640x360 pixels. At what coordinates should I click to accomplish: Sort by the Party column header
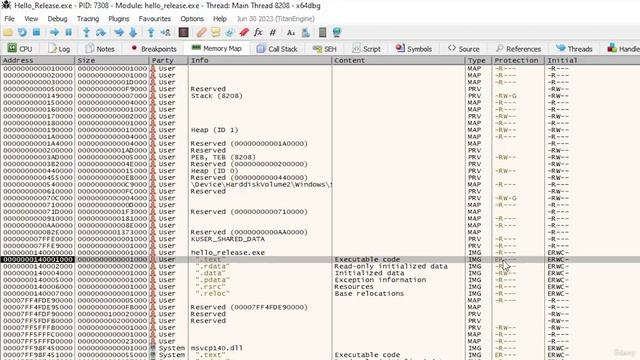click(169, 60)
